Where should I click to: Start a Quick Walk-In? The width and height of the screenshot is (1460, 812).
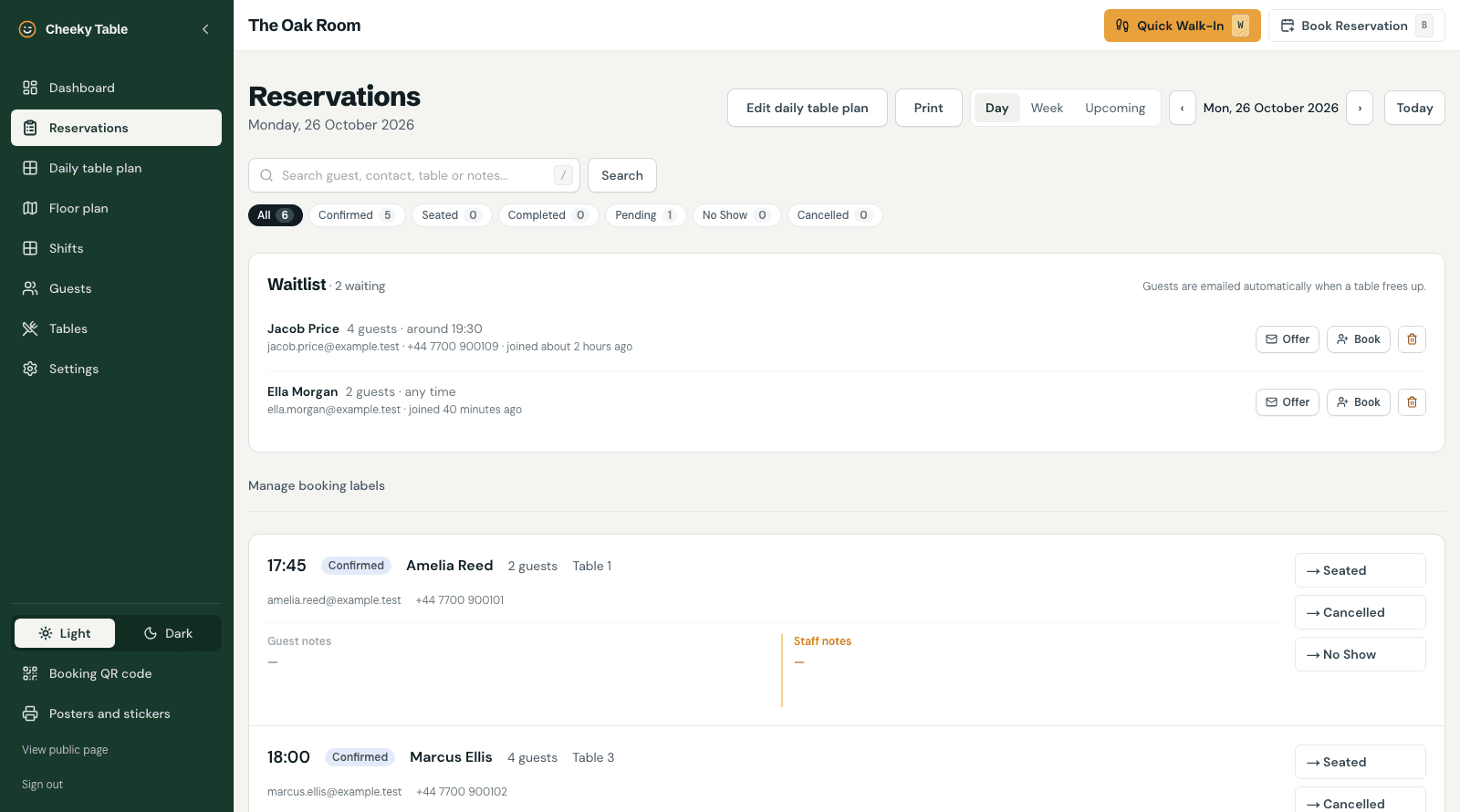[1183, 26]
